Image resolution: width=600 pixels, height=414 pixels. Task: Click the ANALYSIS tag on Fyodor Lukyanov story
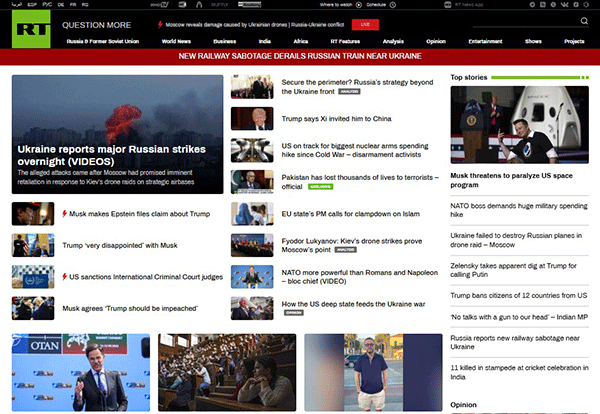pos(346,250)
